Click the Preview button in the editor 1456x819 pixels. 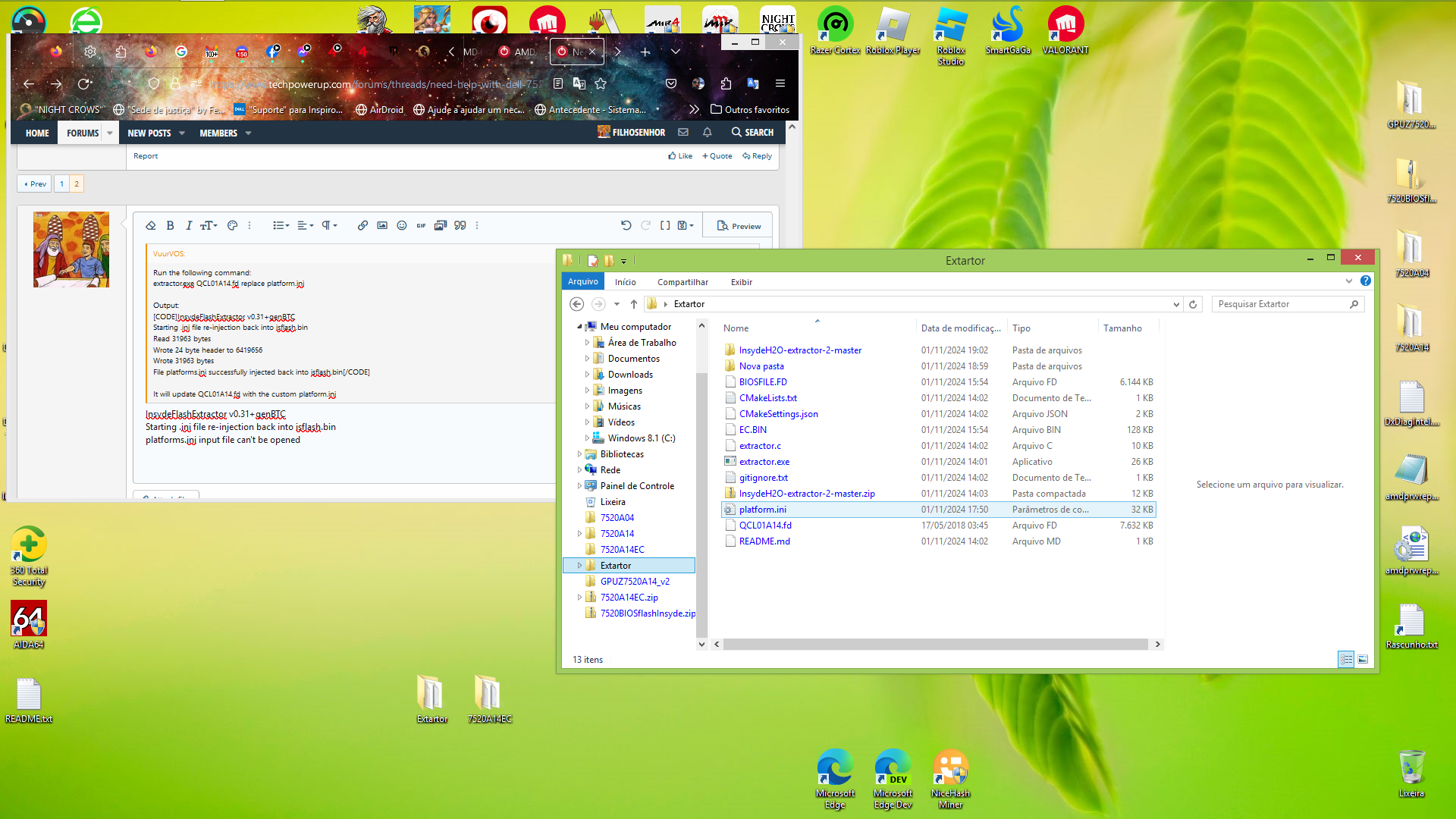pyautogui.click(x=739, y=226)
